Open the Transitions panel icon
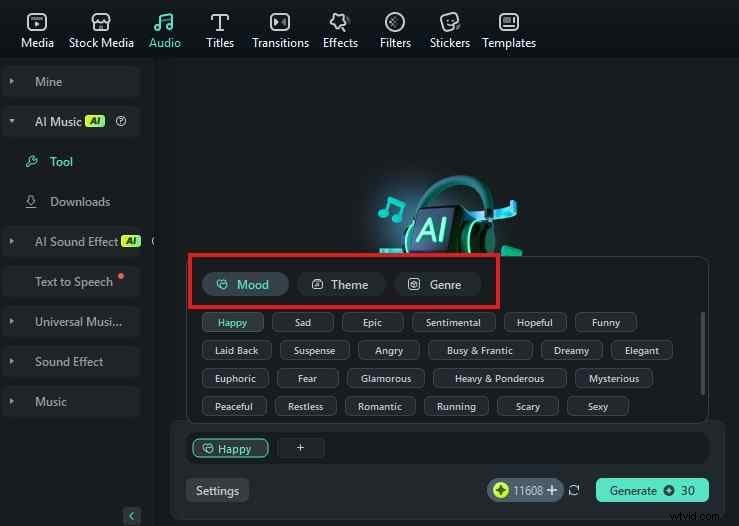This screenshot has width=739, height=526. tap(280, 22)
